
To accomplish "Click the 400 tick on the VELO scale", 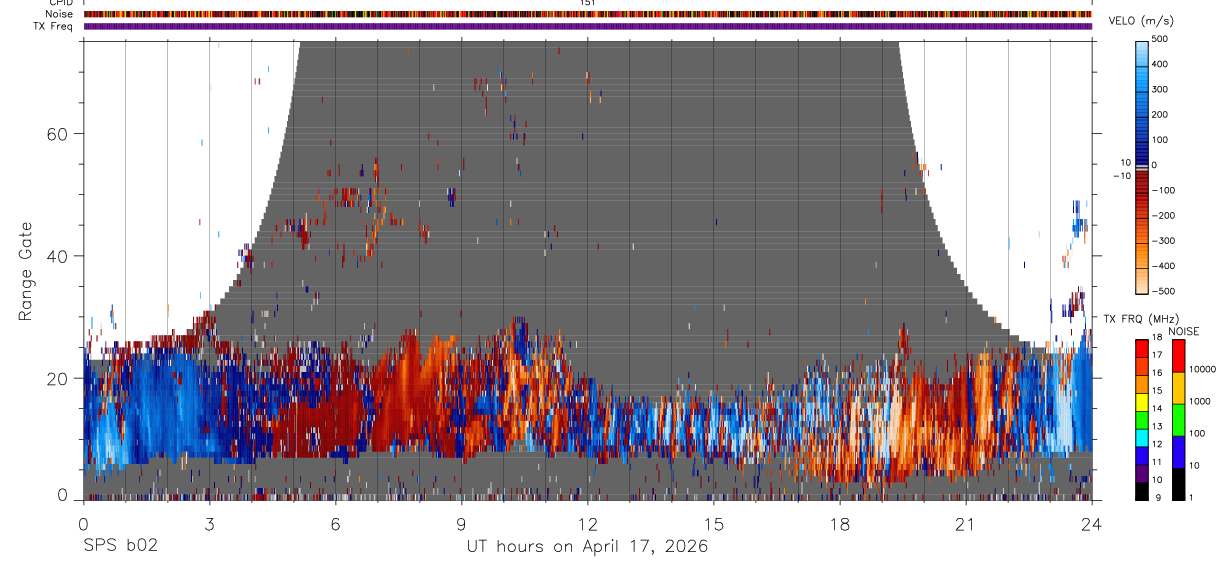I will click(1161, 64).
